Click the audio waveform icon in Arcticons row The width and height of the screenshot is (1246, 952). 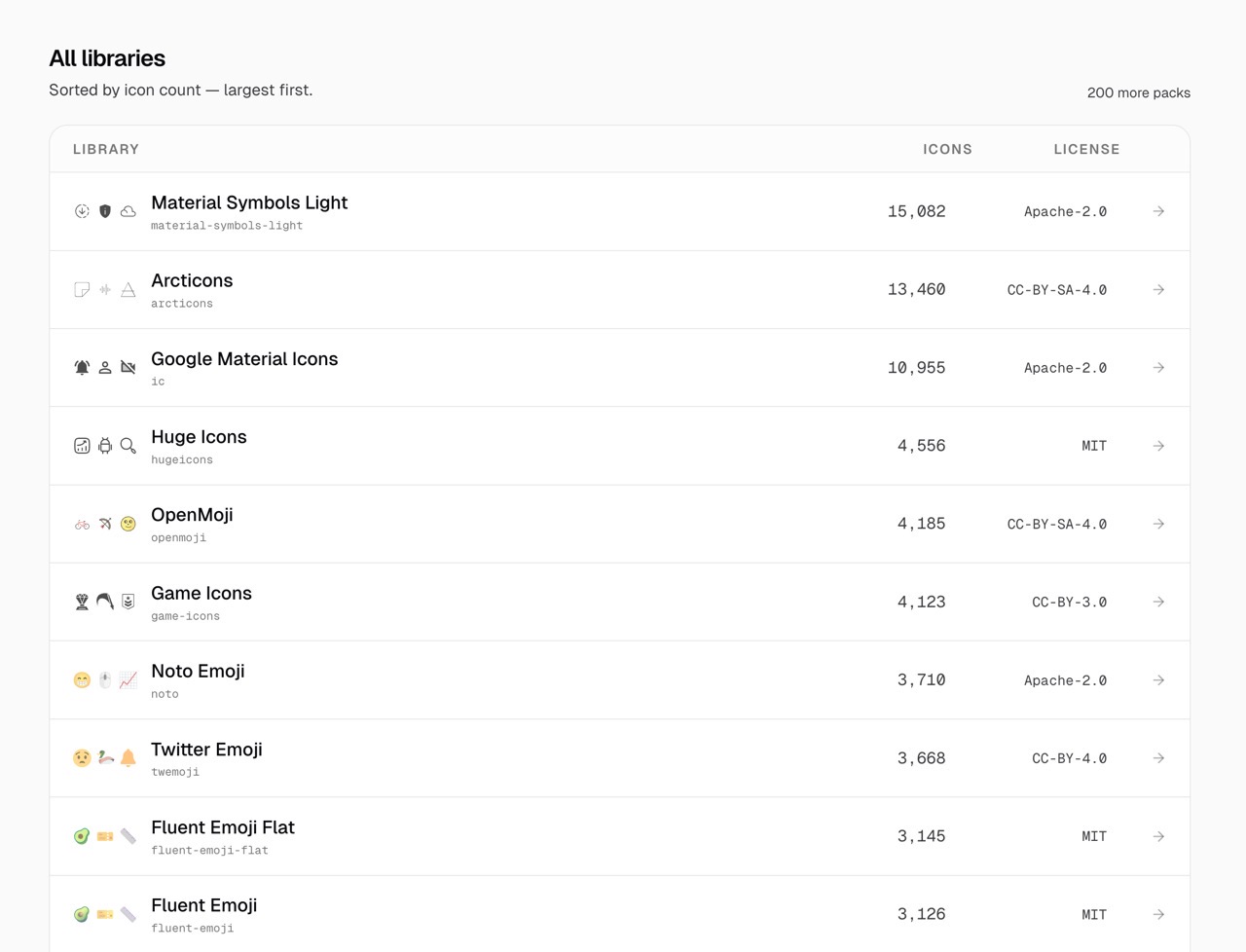(x=105, y=290)
